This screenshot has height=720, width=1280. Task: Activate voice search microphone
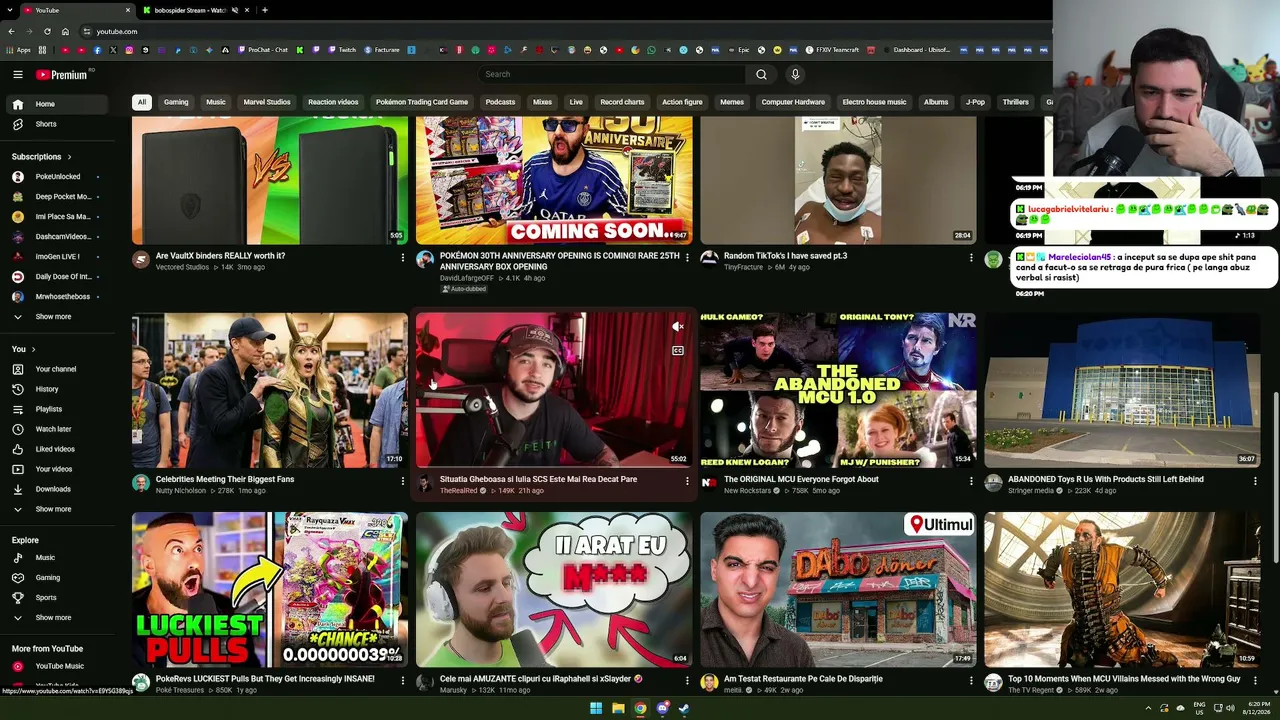[x=795, y=74]
